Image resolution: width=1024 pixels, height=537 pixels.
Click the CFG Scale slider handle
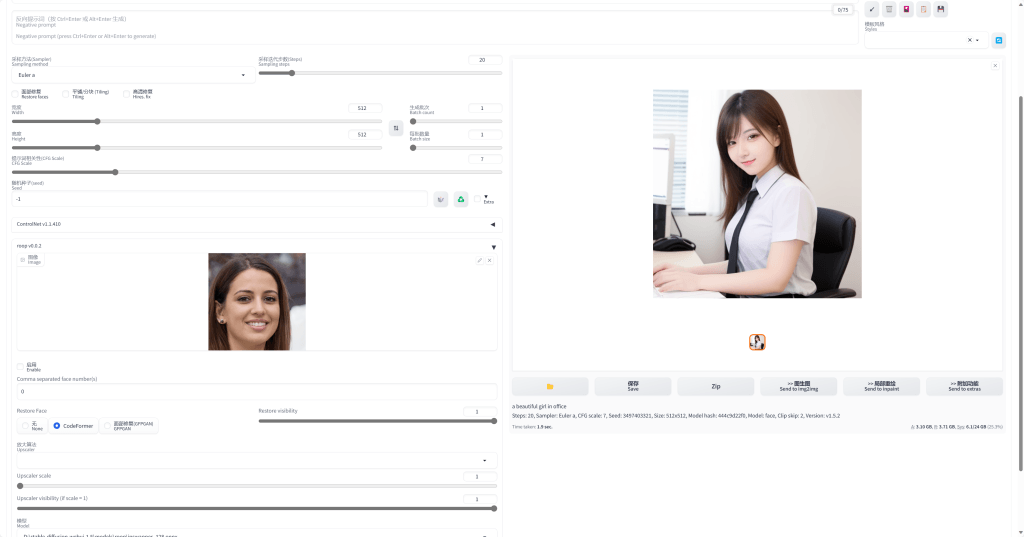[115, 172]
